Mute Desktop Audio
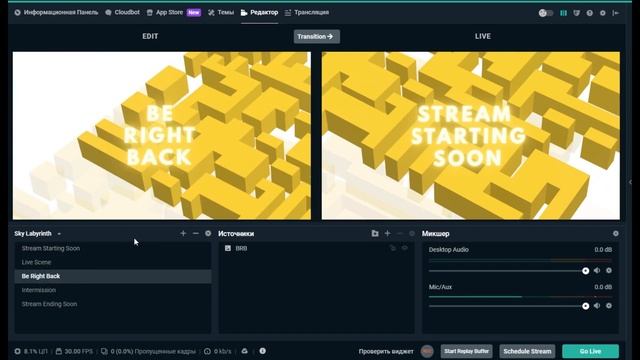 (597, 270)
